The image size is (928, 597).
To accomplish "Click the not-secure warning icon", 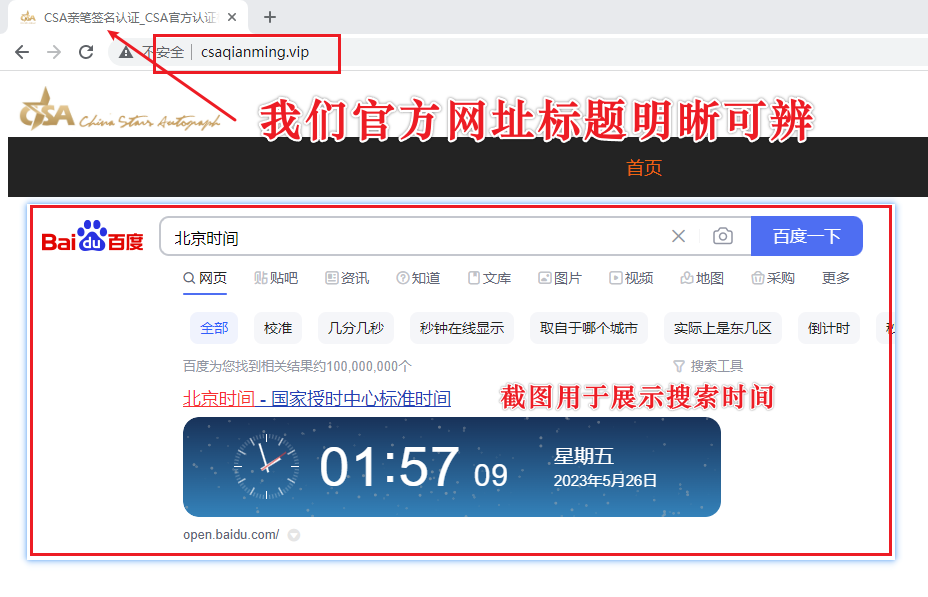I will pyautogui.click(x=126, y=52).
